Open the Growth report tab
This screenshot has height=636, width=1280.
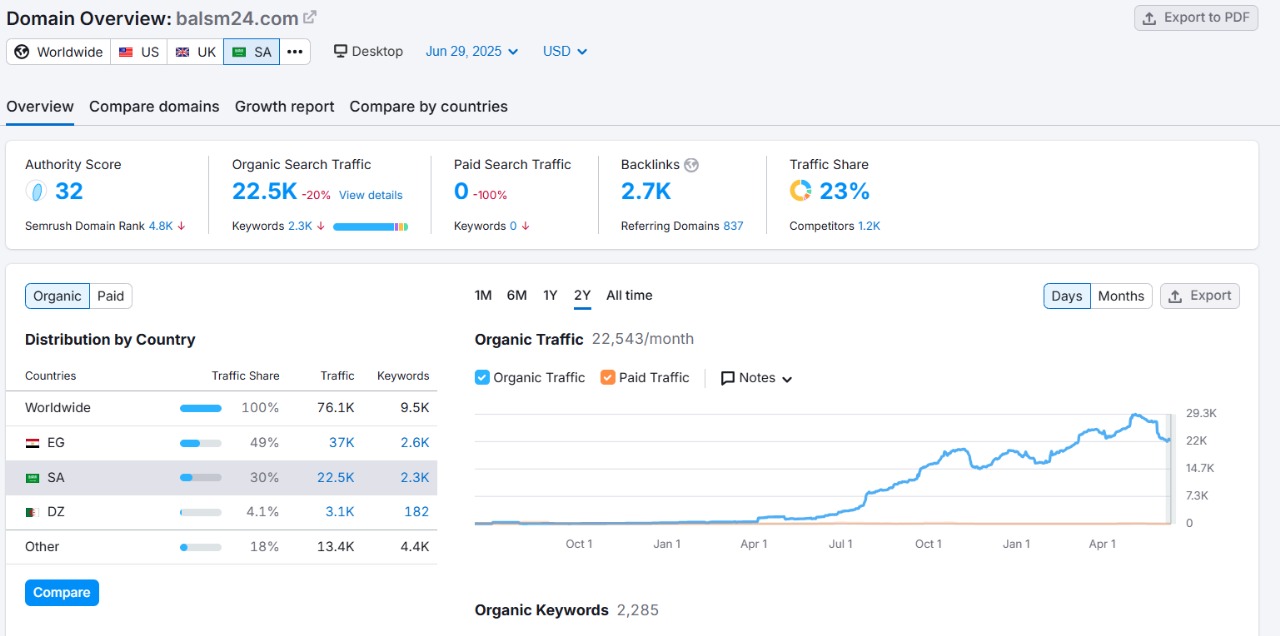tap(284, 106)
